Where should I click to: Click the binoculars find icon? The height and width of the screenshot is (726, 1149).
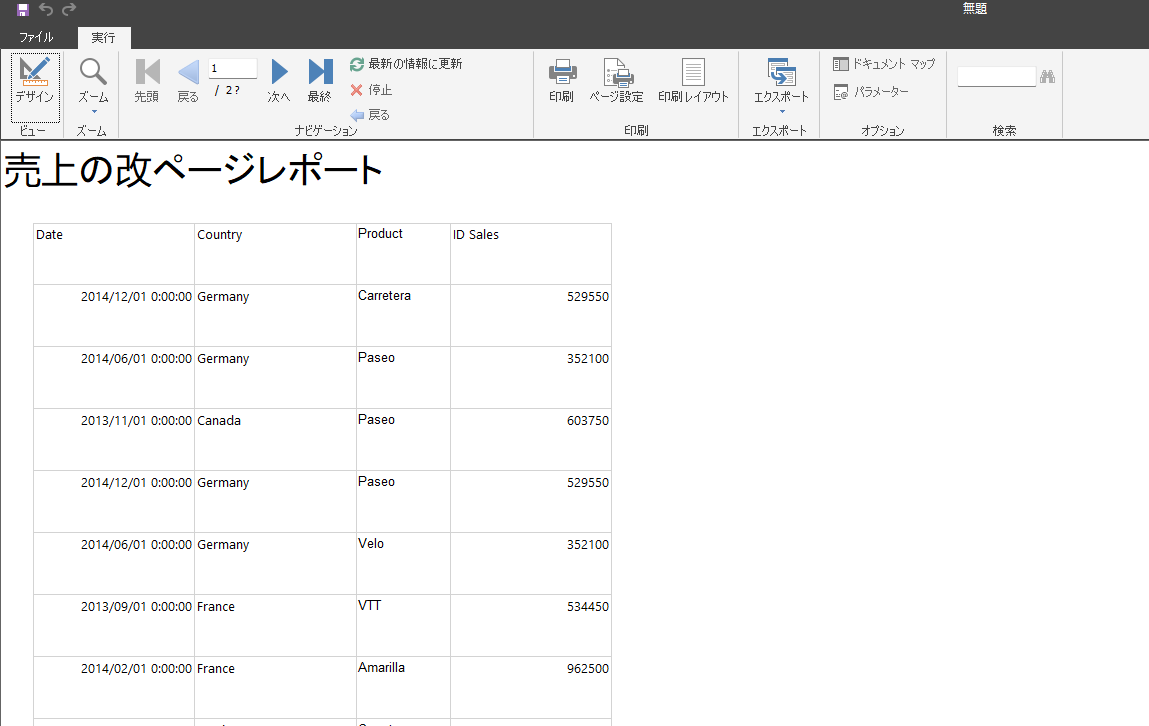[x=1048, y=76]
